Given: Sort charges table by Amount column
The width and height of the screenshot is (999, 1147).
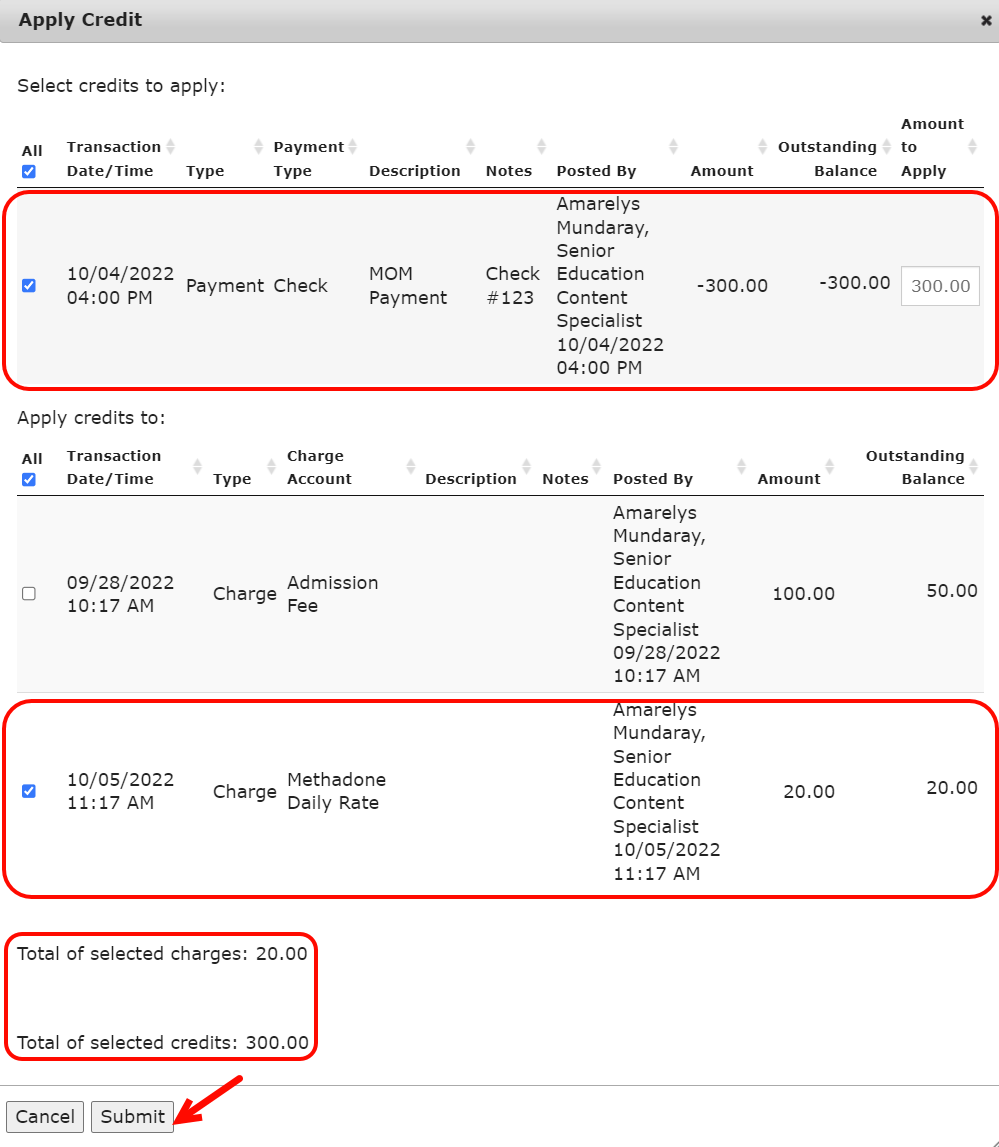Looking at the screenshot, I should pos(788,478).
